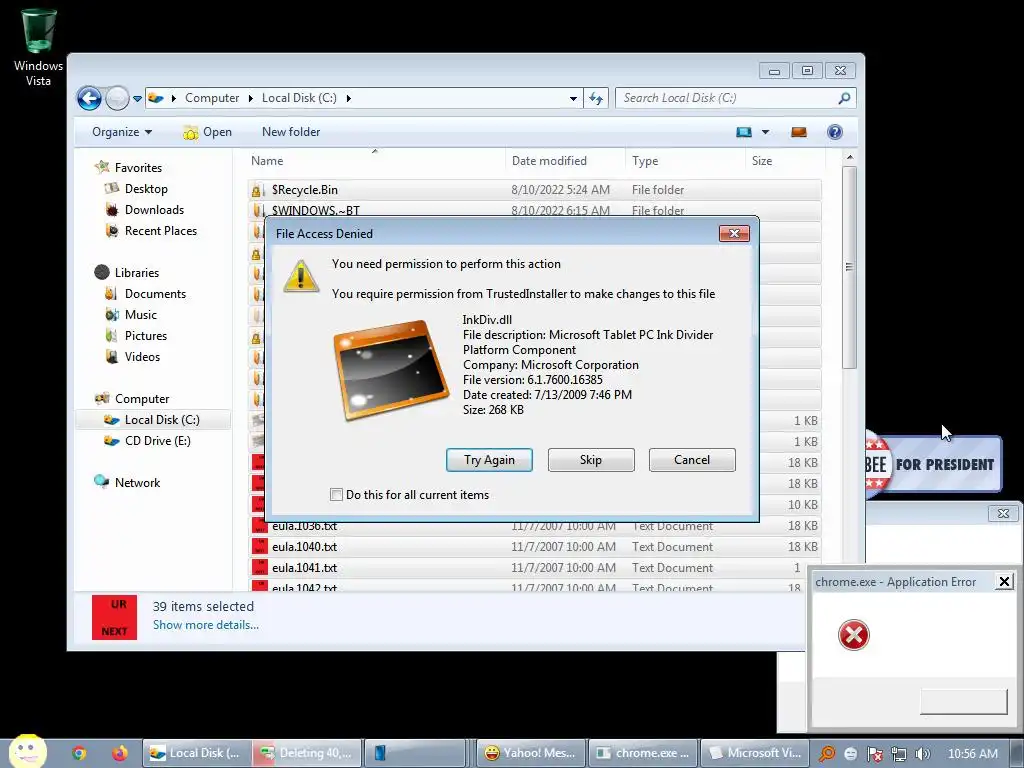Open Recent Places in the sidebar
Viewport: 1024px width, 768px height.
point(160,231)
